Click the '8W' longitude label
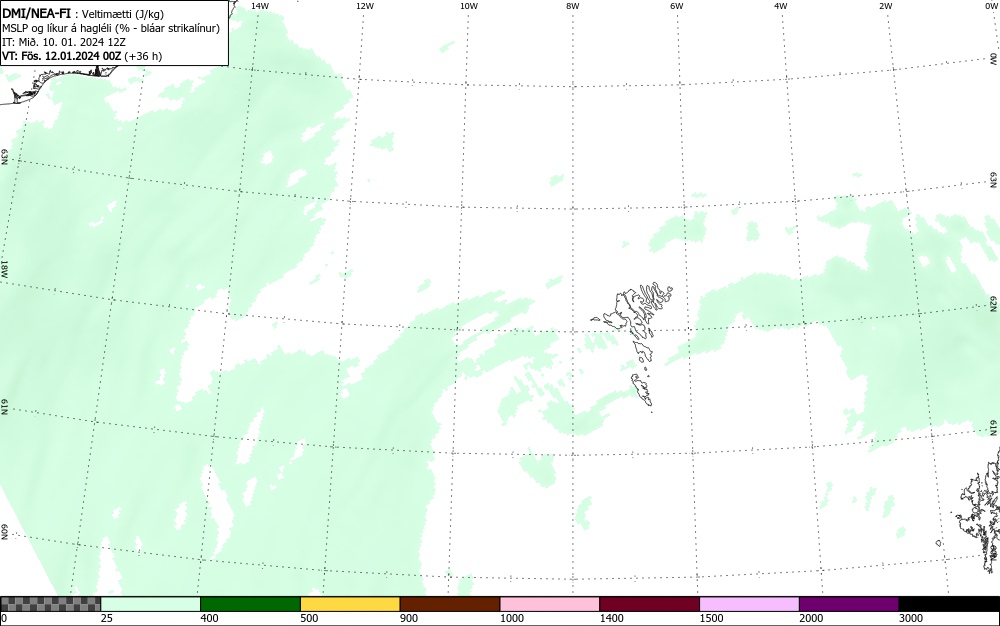This screenshot has height=626, width=1000. coord(573,6)
